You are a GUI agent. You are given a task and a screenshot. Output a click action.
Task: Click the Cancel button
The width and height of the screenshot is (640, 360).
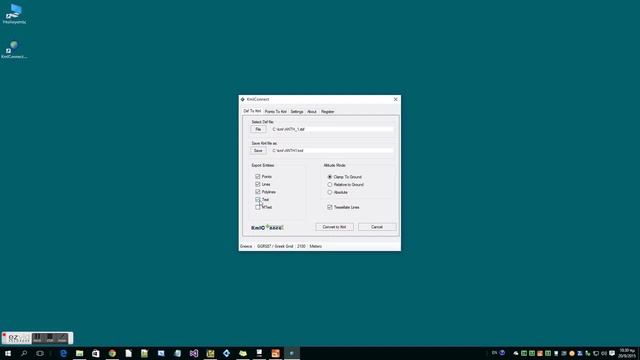pos(377,227)
